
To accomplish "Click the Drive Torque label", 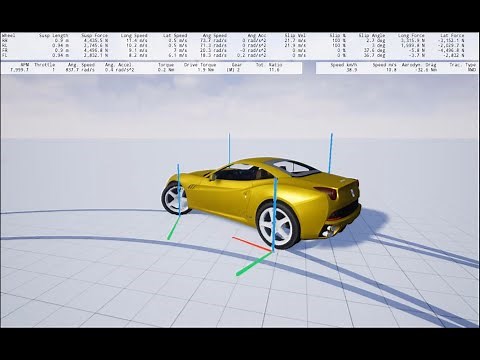I will pos(200,65).
